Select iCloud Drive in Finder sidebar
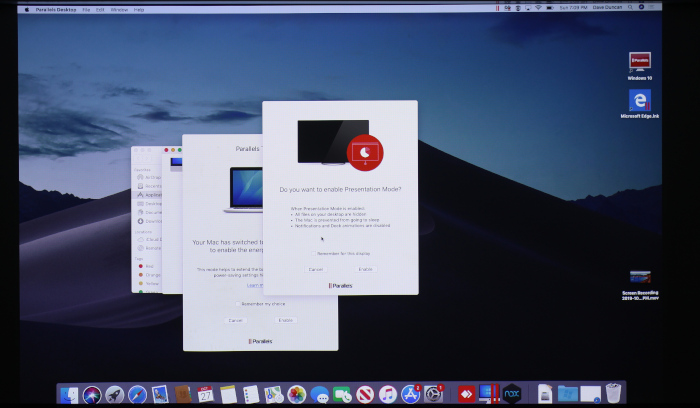This screenshot has height=408, width=700. click(149, 239)
